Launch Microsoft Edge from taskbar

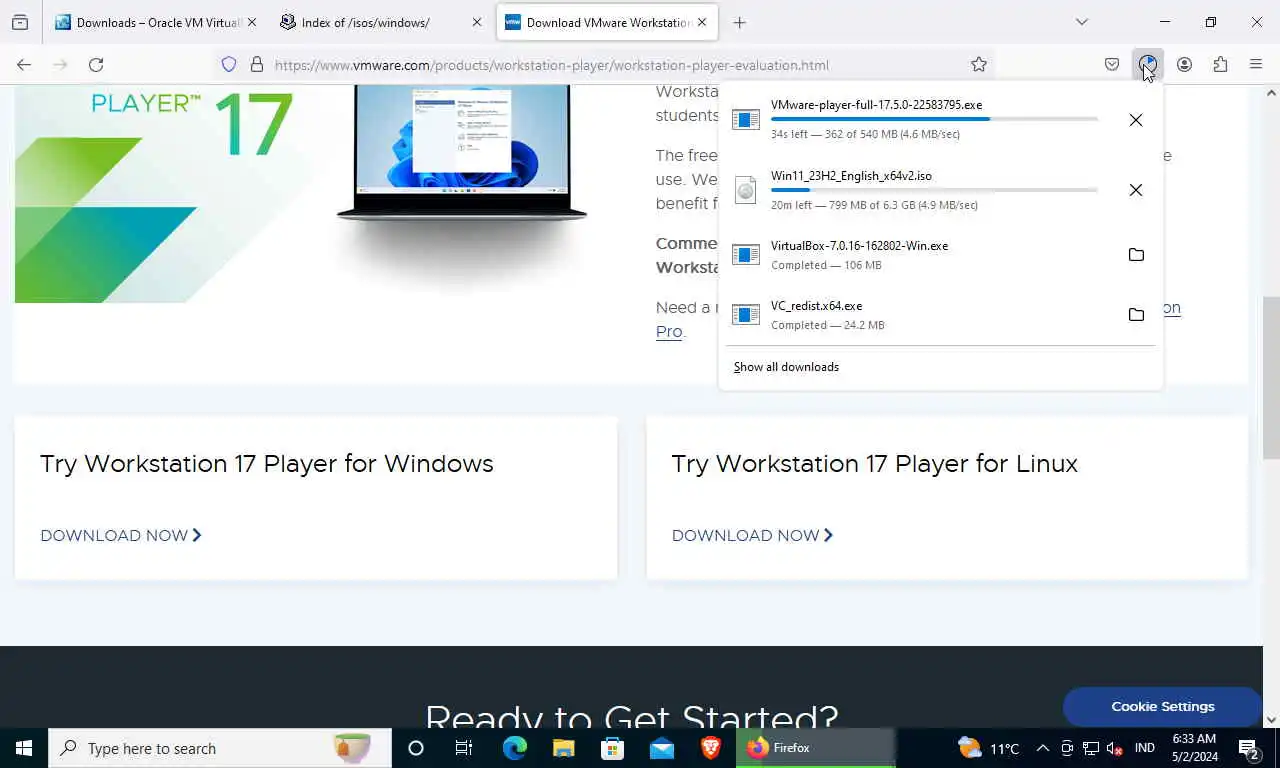point(514,748)
